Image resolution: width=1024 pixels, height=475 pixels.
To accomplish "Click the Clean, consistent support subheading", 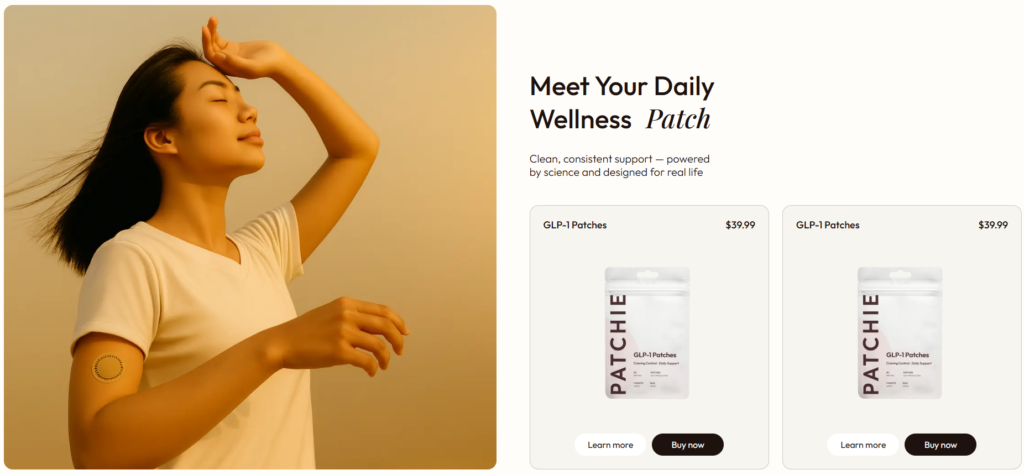I will tap(619, 166).
